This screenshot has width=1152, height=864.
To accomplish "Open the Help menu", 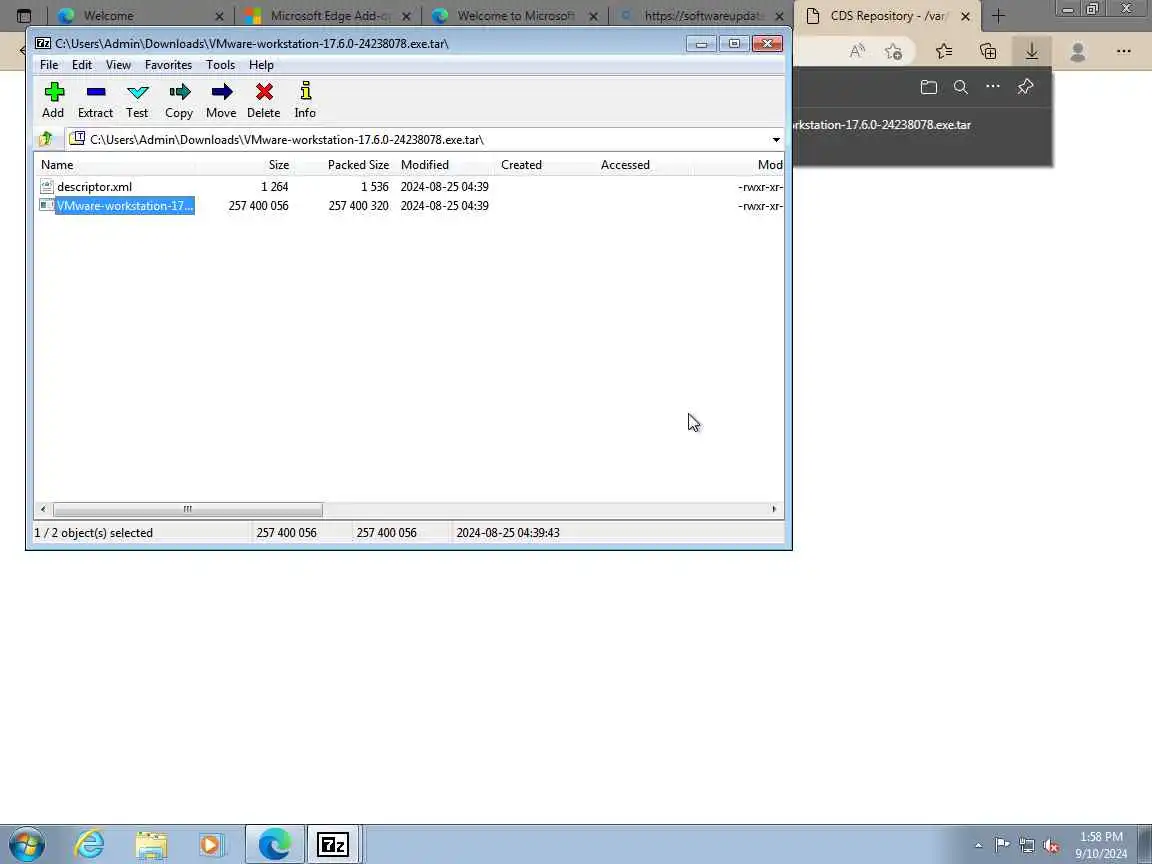I will pyautogui.click(x=261, y=65).
